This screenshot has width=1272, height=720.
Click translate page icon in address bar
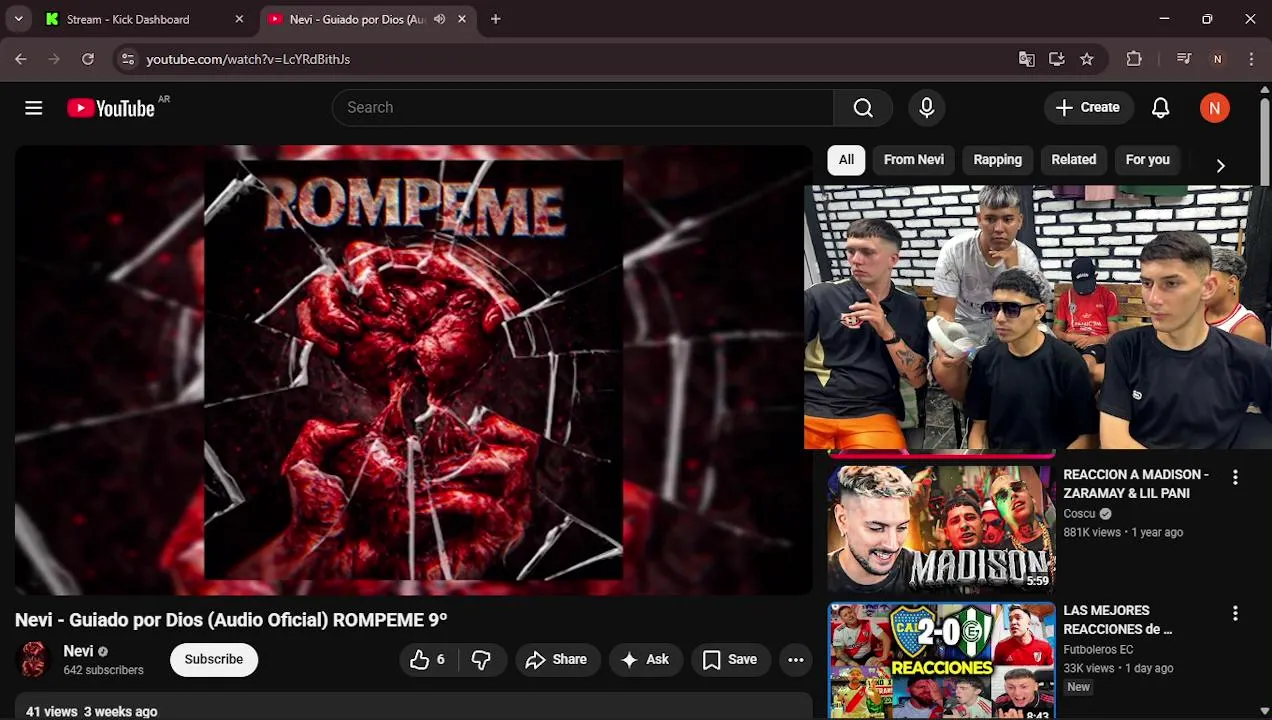click(x=1026, y=59)
